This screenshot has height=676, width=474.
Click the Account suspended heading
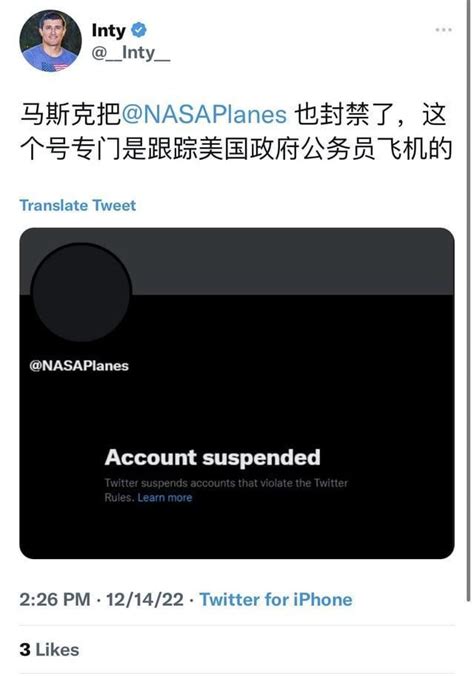point(212,457)
